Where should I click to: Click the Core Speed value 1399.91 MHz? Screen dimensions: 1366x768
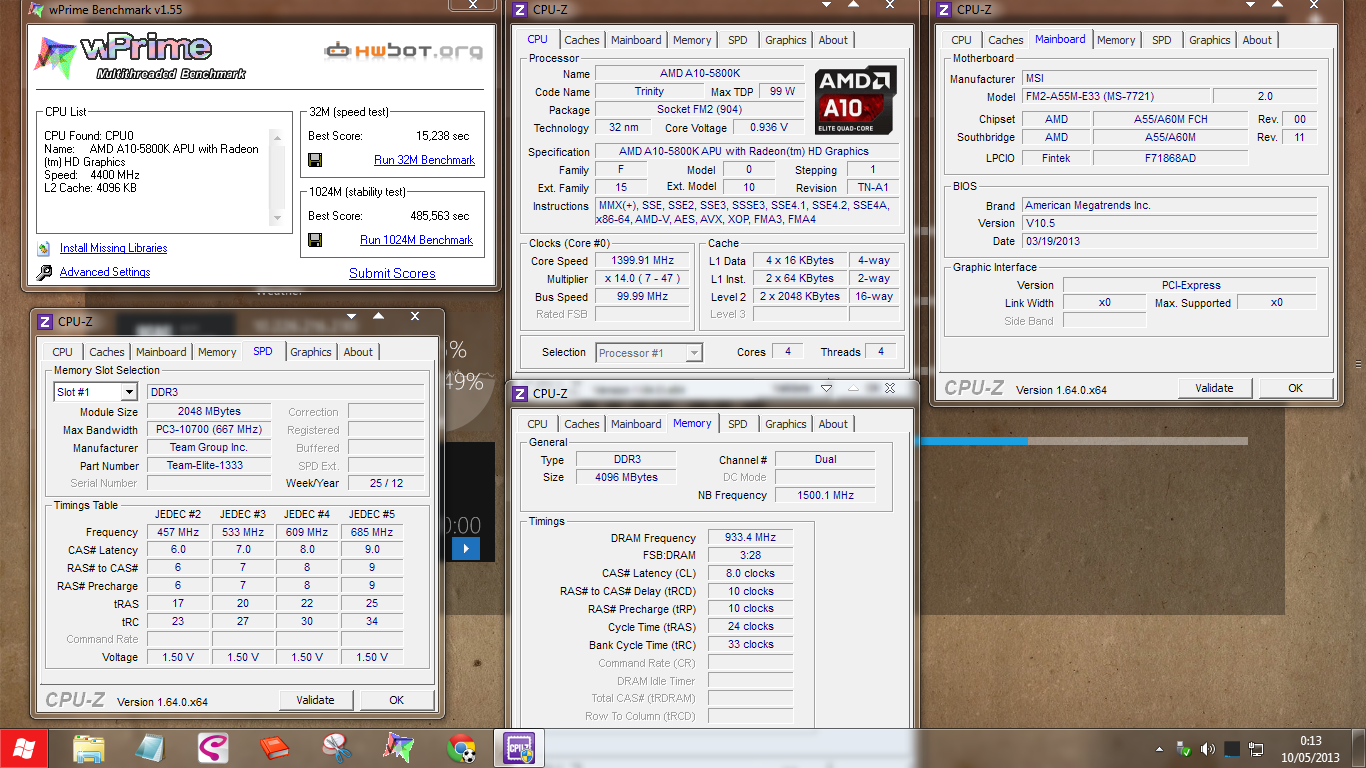643,260
